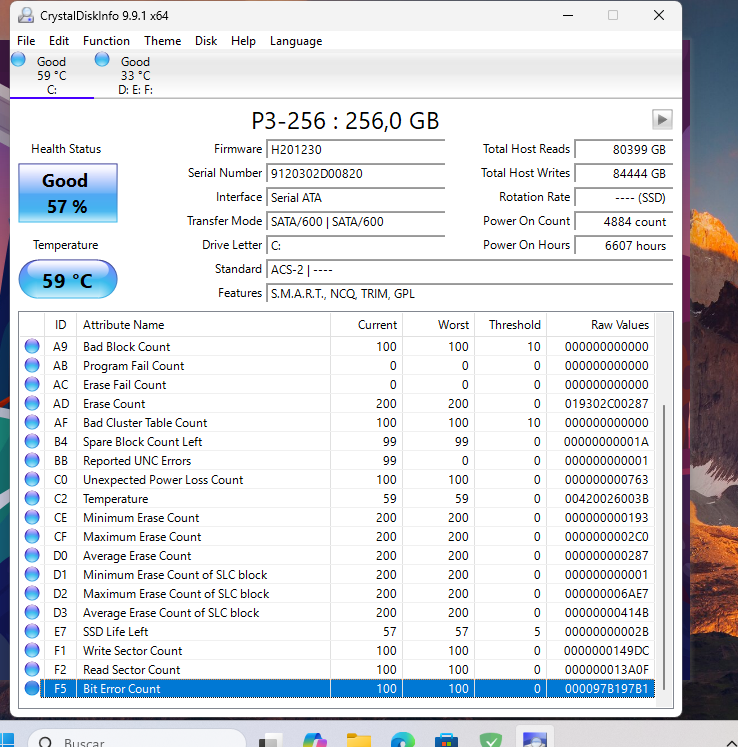Image resolution: width=738 pixels, height=747 pixels.
Task: Open the Language menu
Action: (296, 41)
